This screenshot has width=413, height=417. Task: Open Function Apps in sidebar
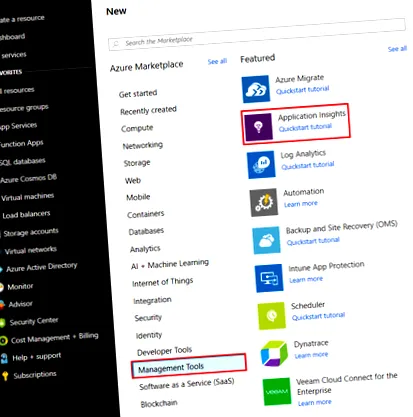tap(21, 144)
